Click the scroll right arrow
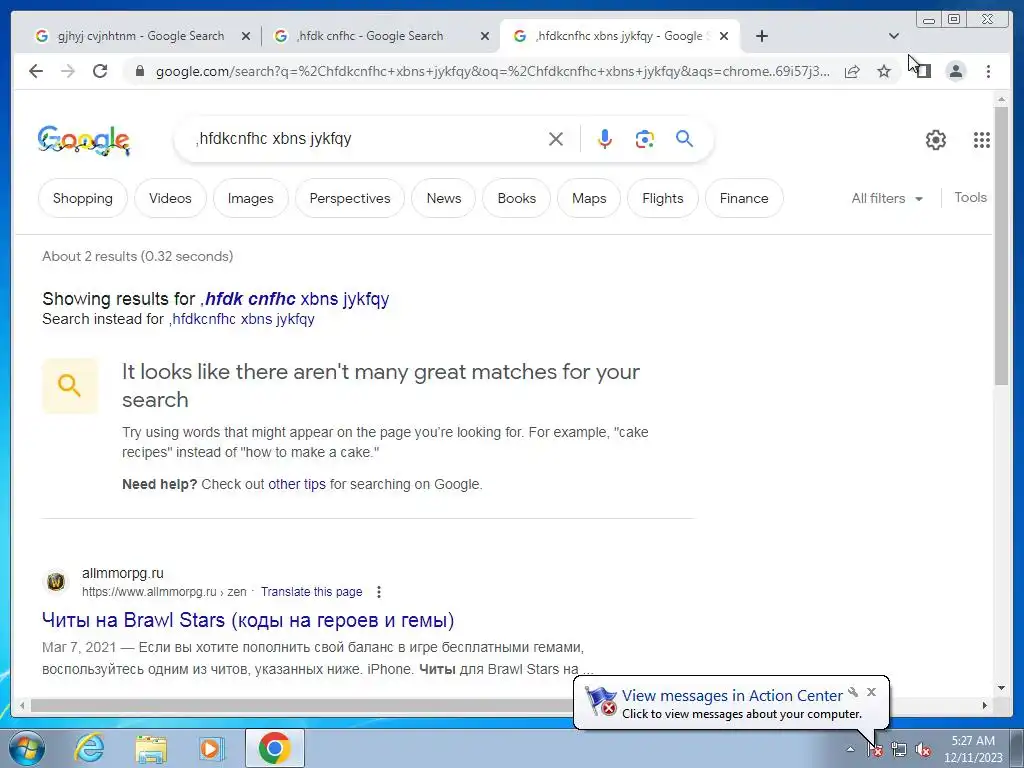The image size is (1024, 768). [985, 705]
